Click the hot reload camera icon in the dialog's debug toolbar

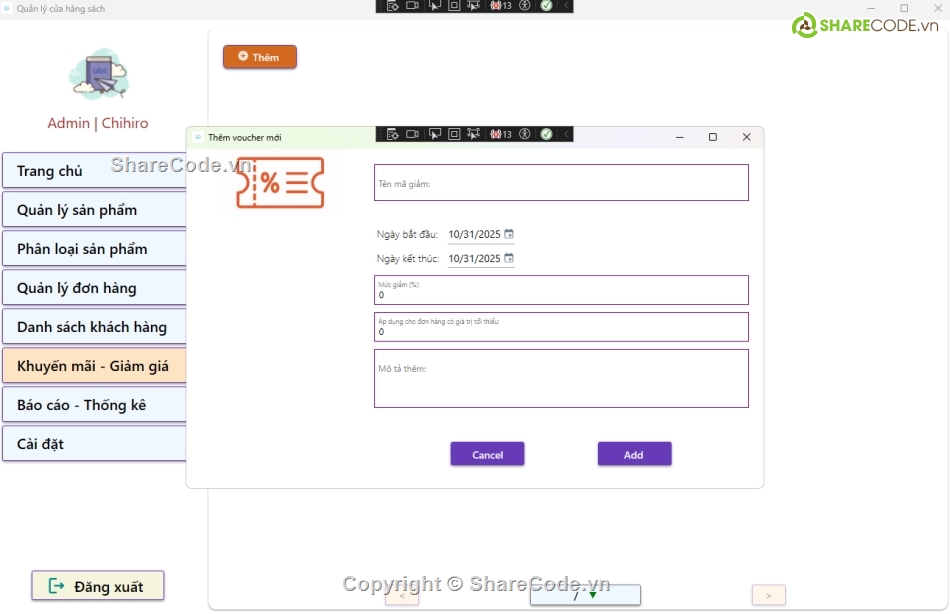[x=412, y=134]
